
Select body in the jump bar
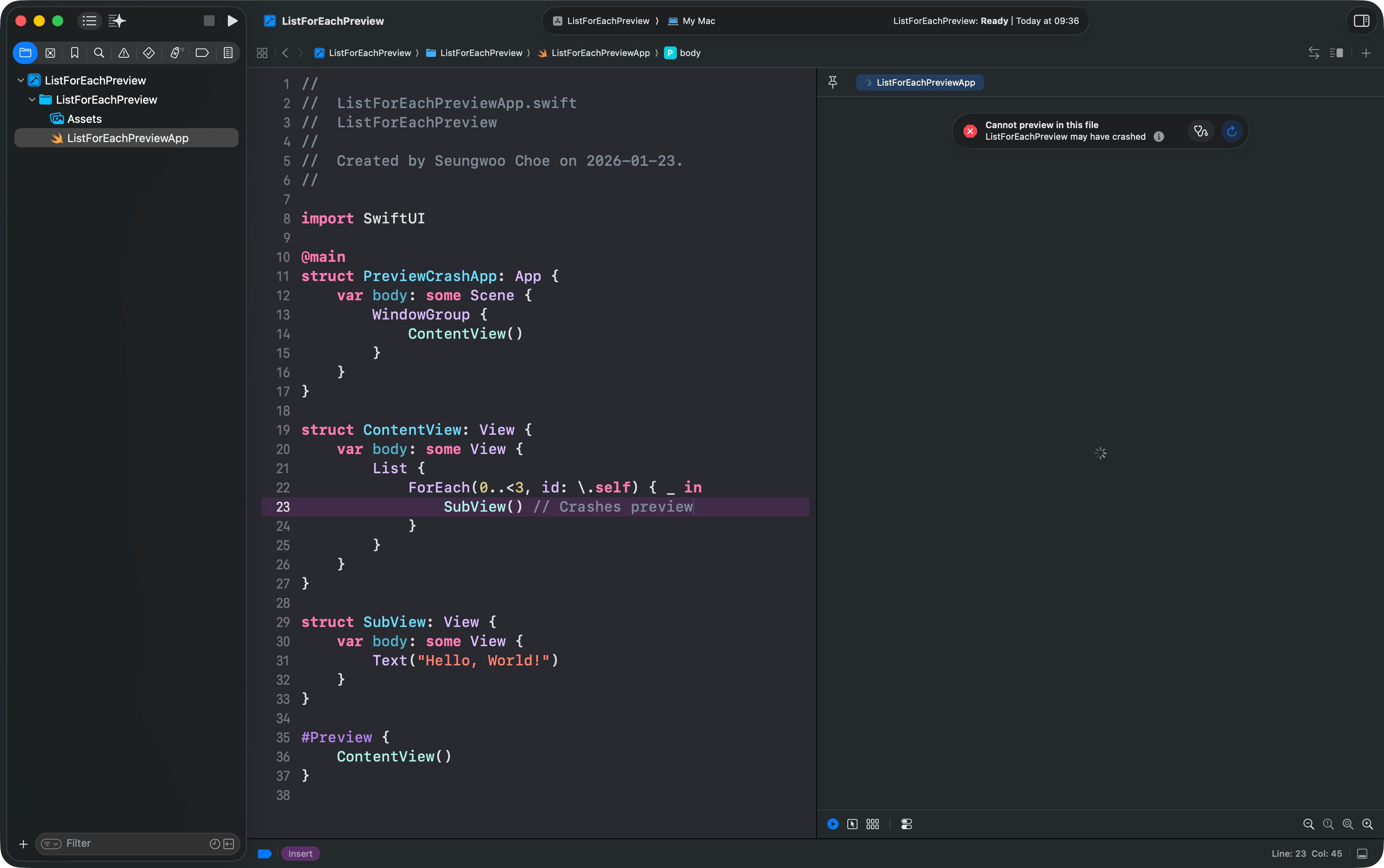tap(688, 53)
